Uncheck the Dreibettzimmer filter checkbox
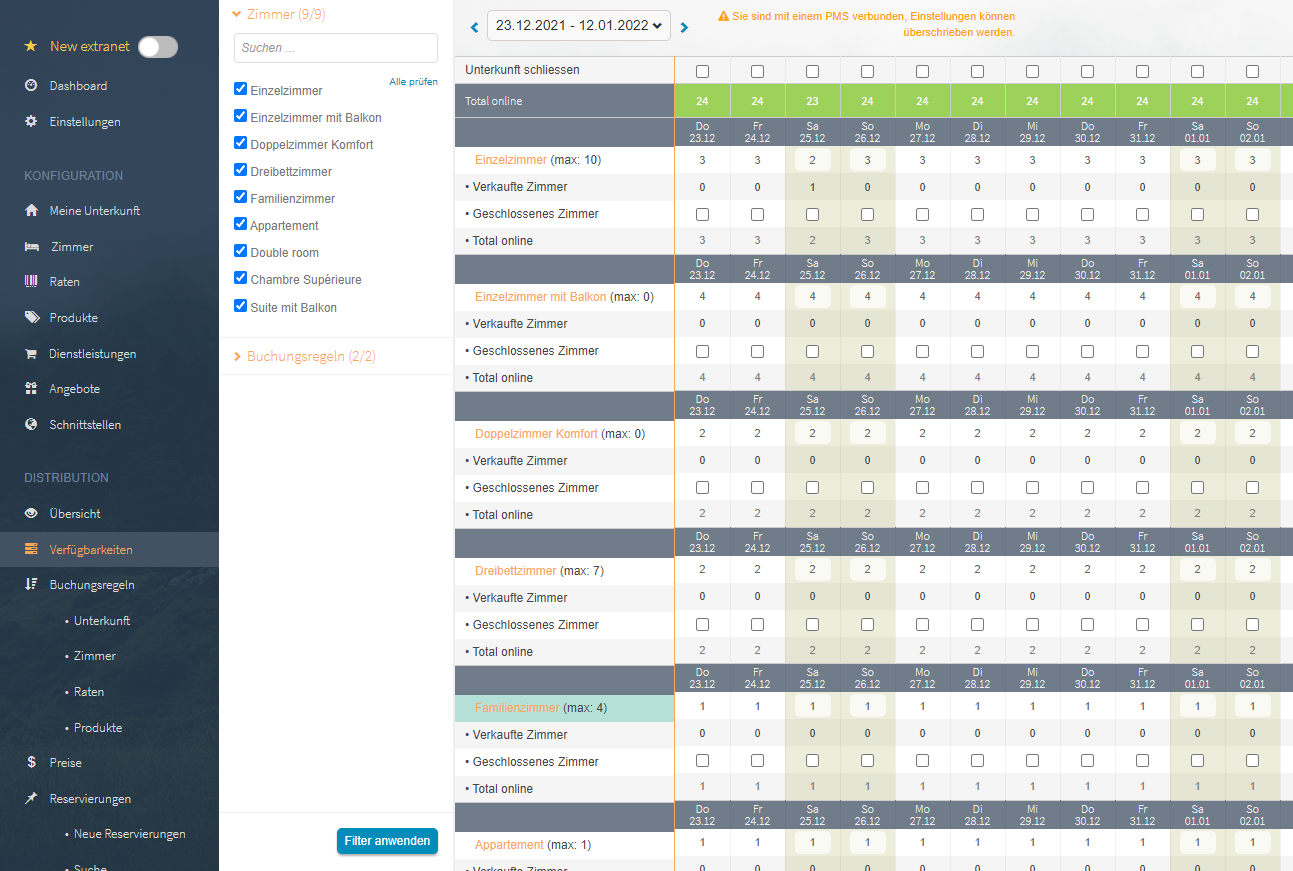Screen dimensions: 1293x871 tap(240, 170)
